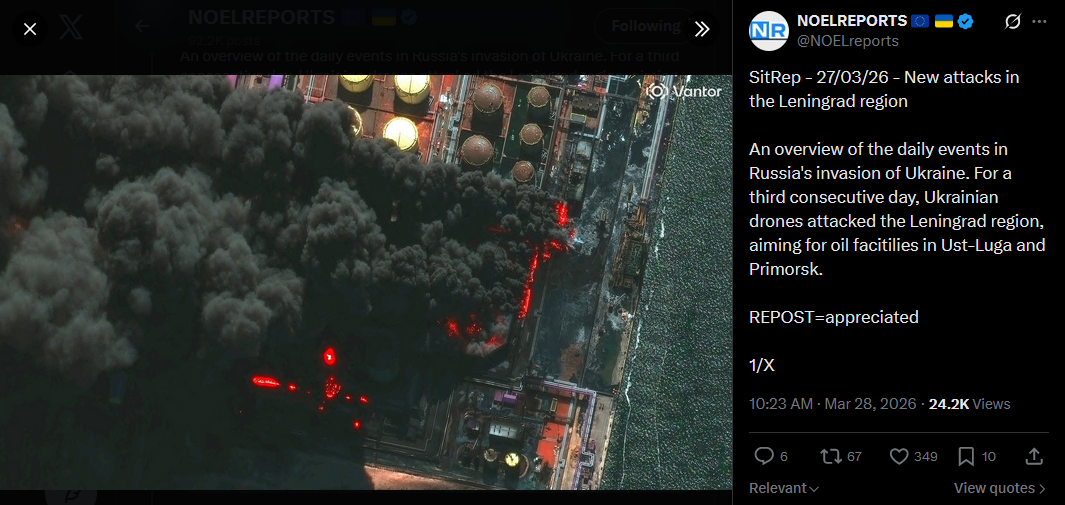
Task: Click the satellite image of burning facility
Action: (x=366, y=282)
